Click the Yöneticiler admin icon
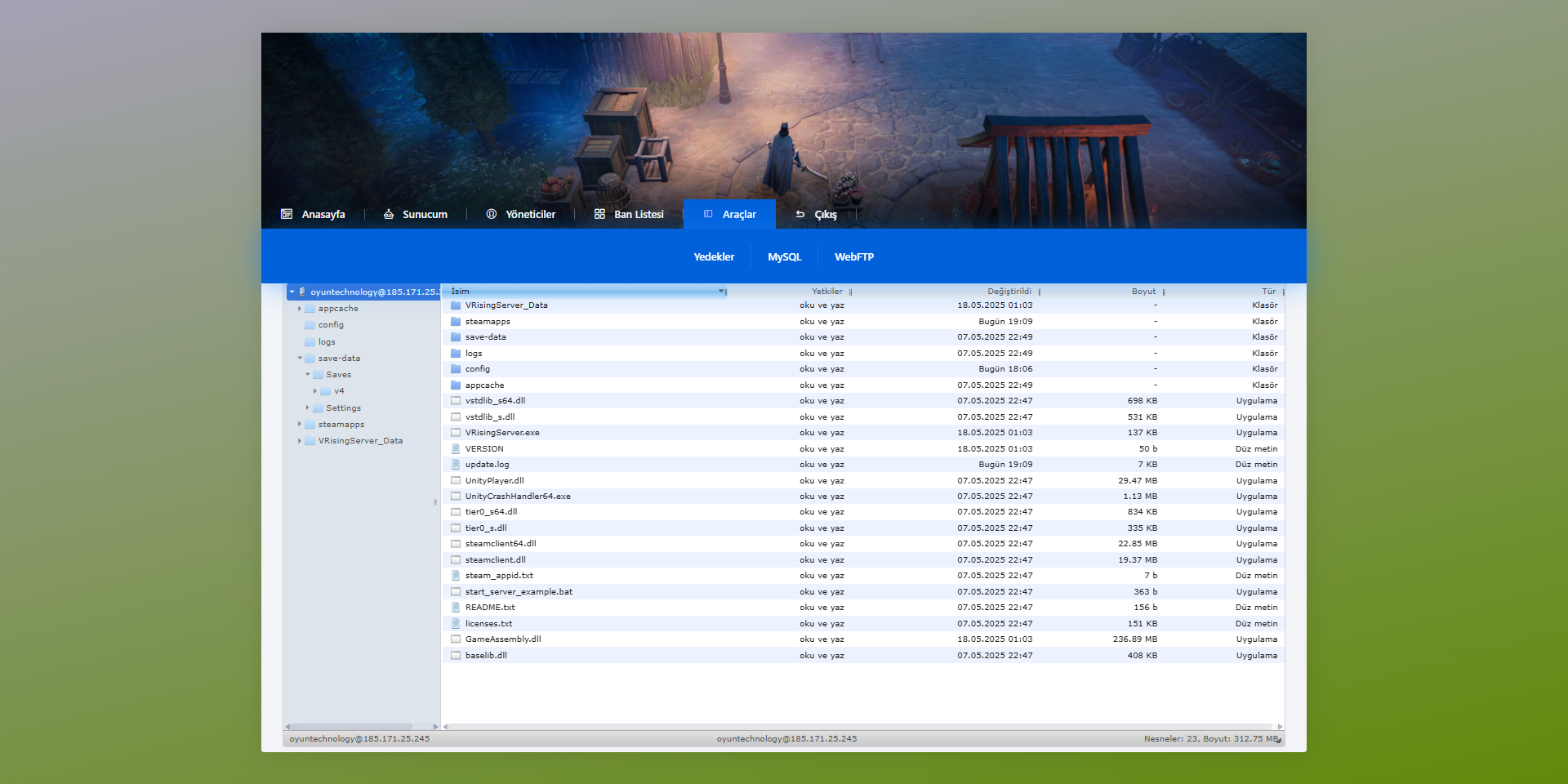Screen dimensions: 1568x784 [x=492, y=214]
